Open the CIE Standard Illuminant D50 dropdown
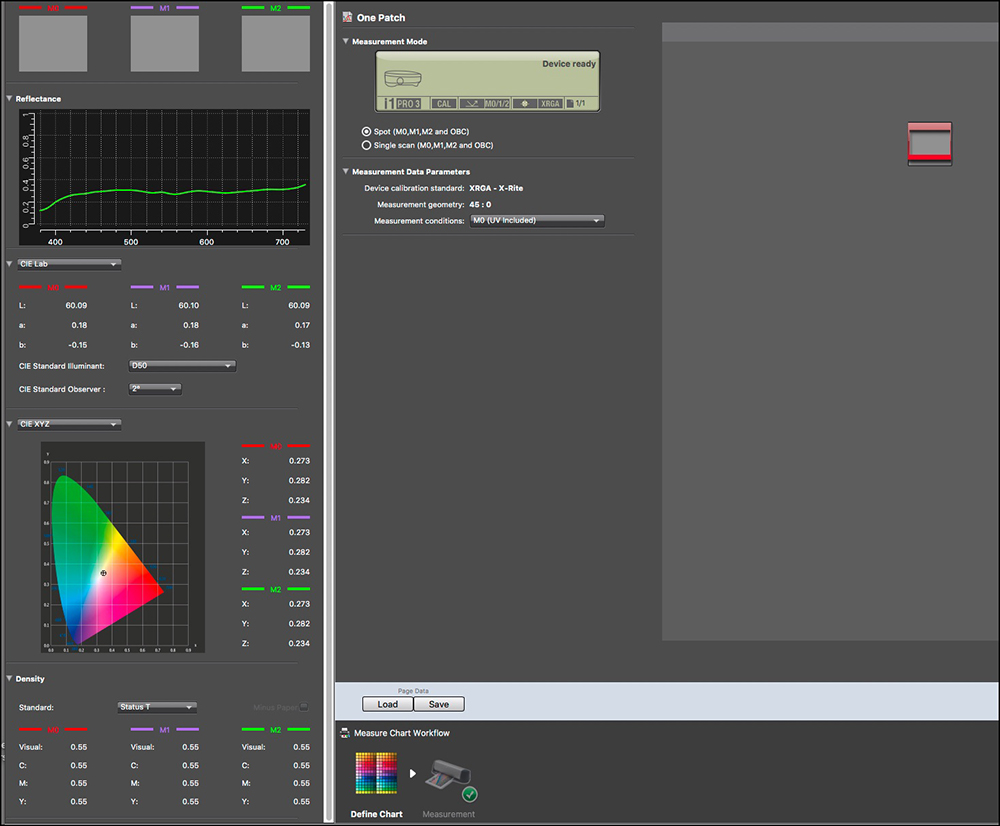This screenshot has height=826, width=1000. click(x=183, y=366)
